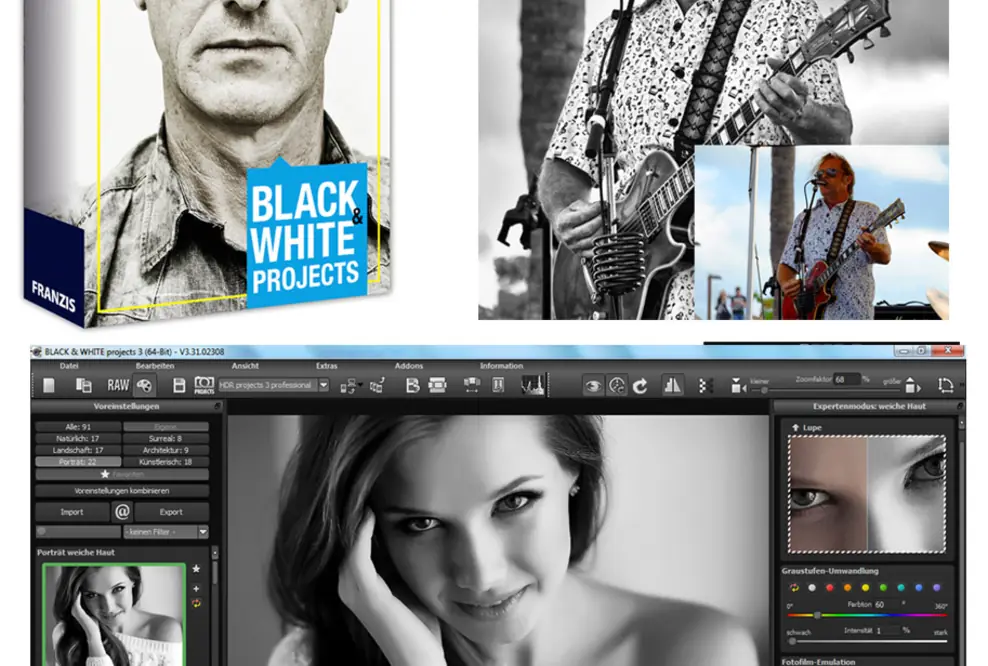The width and height of the screenshot is (988, 666).
Task: Select the 'Surreal: 8' preset category
Action: click(166, 439)
